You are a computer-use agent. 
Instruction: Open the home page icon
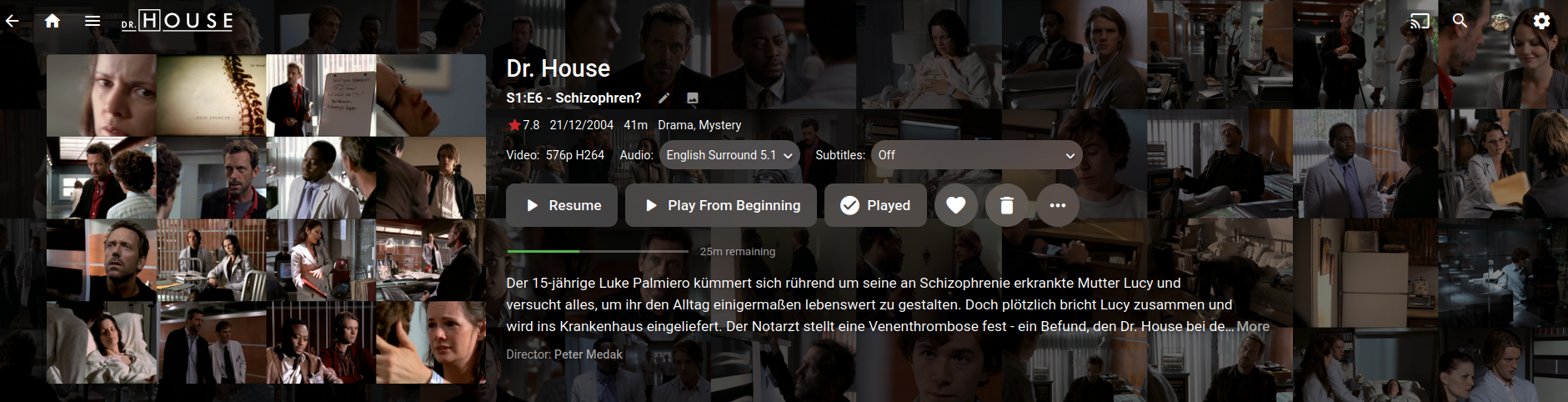click(53, 21)
